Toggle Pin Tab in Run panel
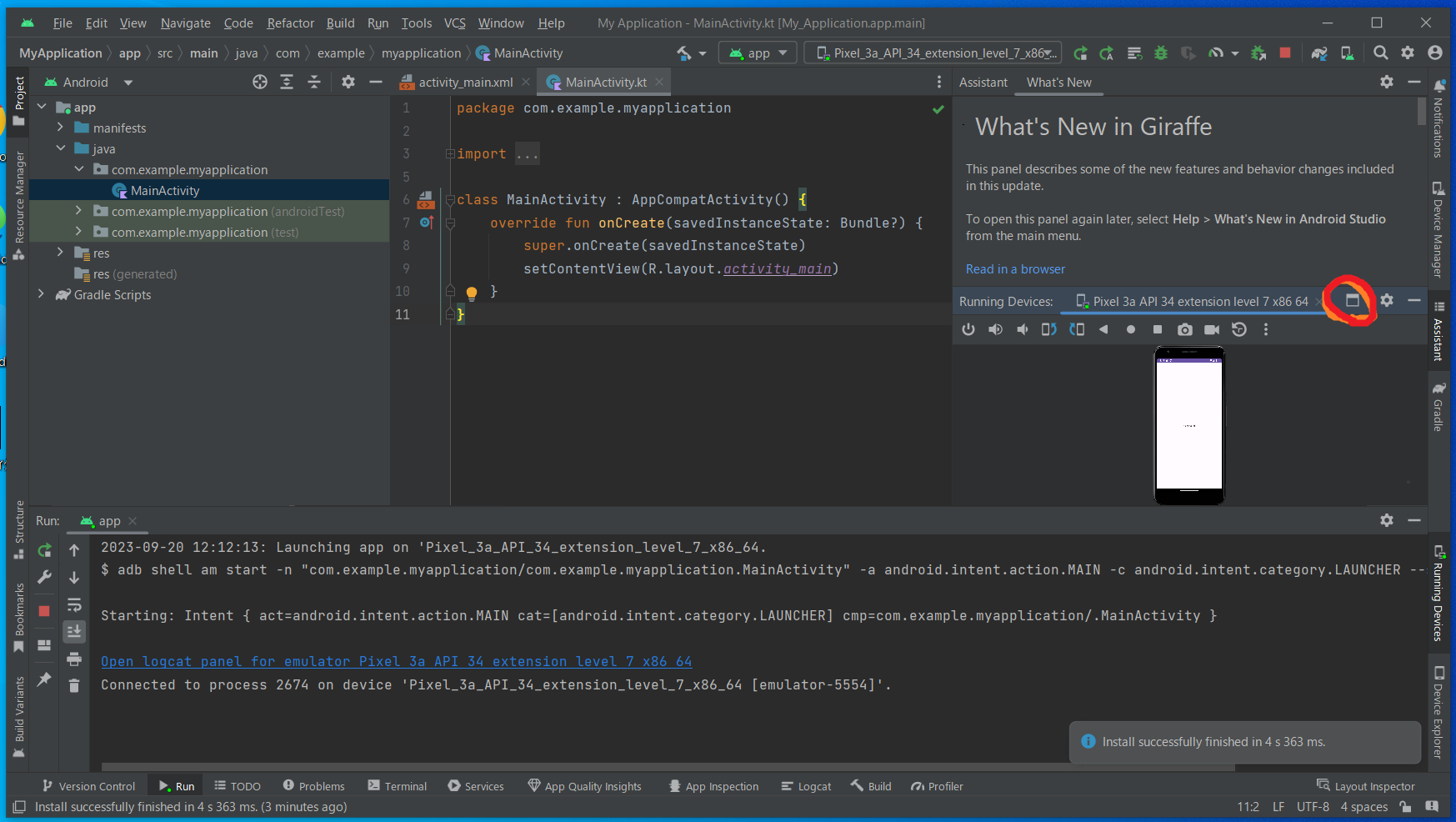The image size is (1456, 822). pos(44,679)
